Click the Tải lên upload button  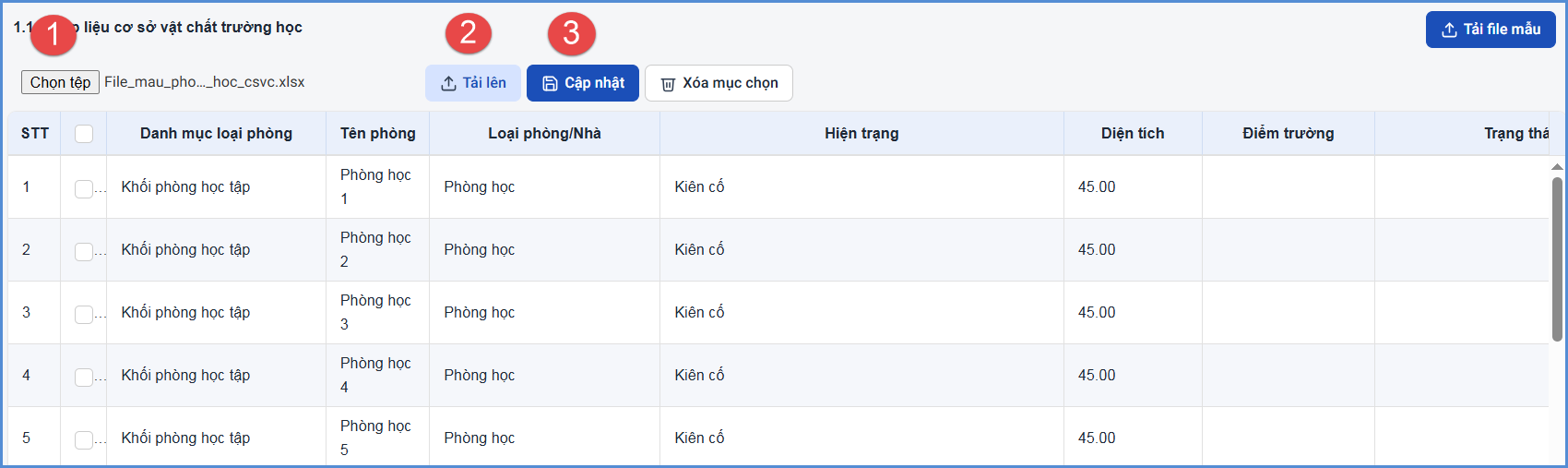[x=473, y=83]
